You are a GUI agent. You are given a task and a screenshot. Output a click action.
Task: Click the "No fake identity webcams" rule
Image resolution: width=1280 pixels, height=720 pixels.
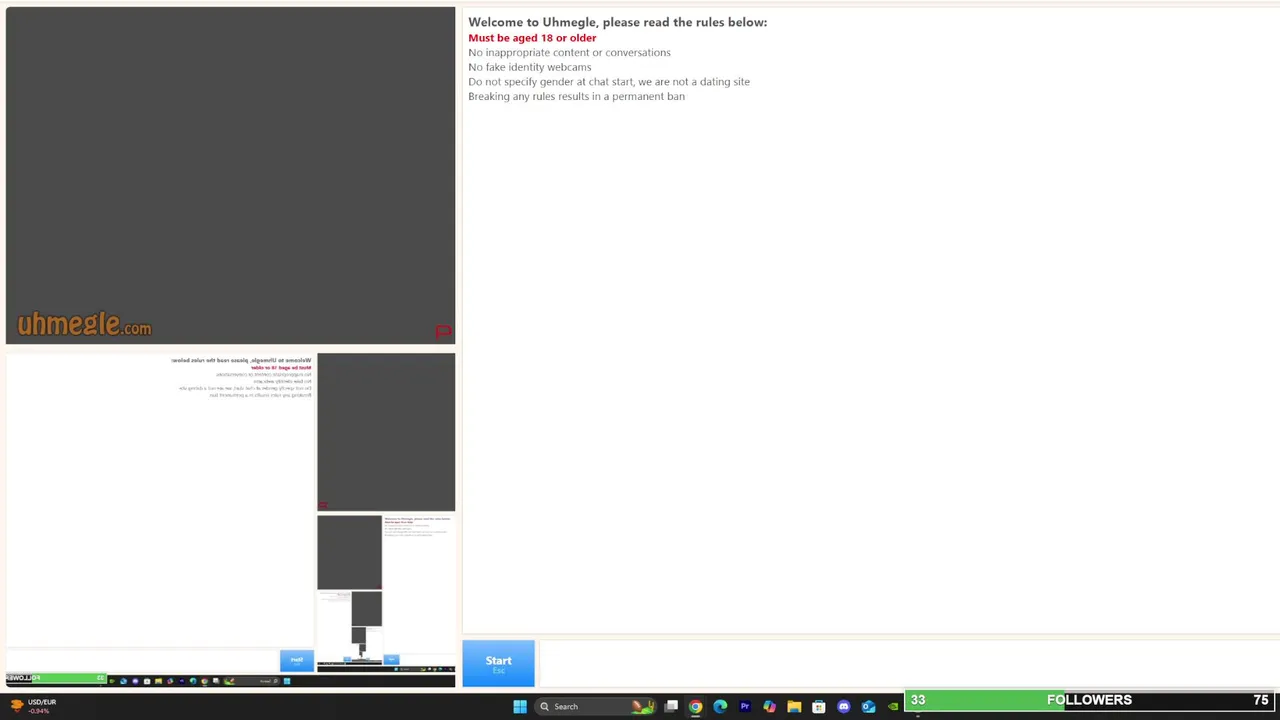click(529, 67)
